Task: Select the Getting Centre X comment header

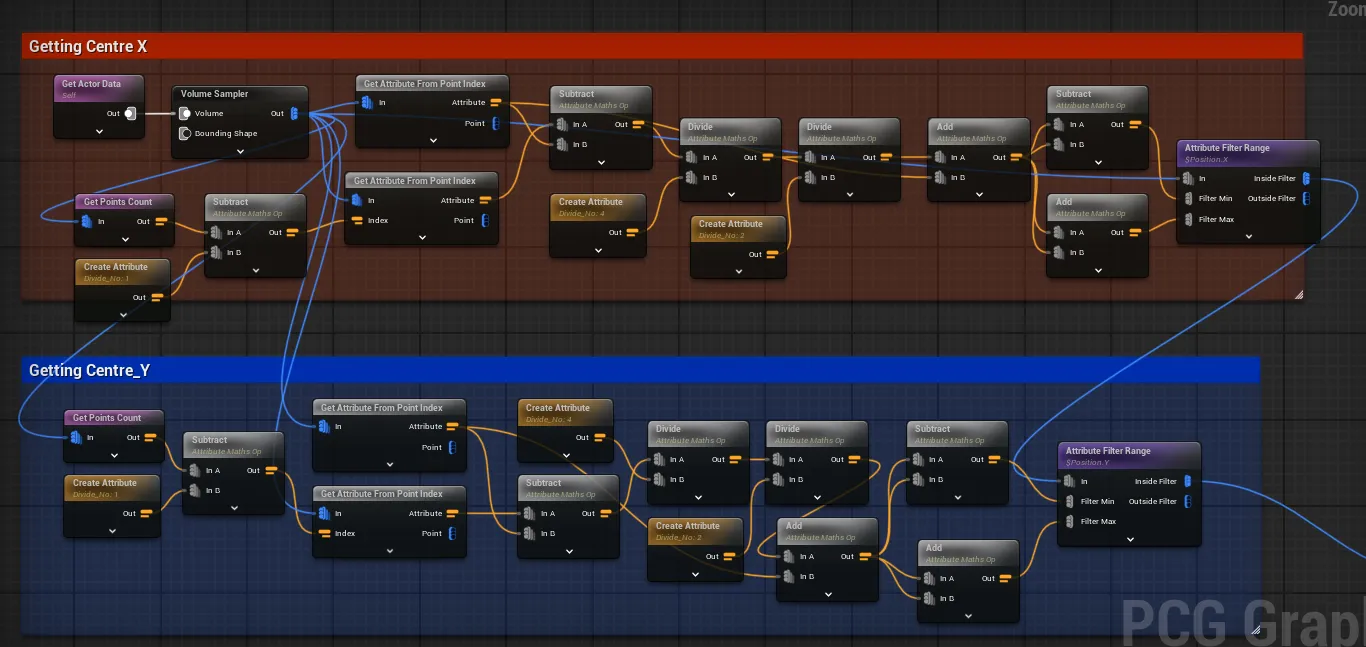Action: [x=662, y=46]
